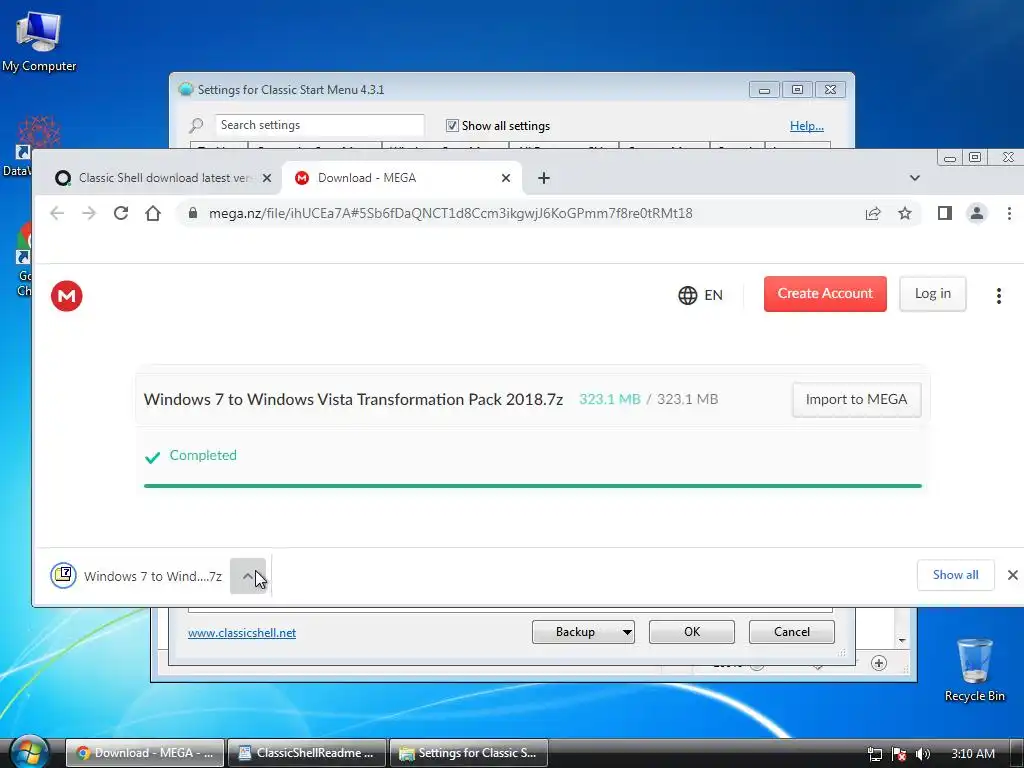This screenshot has width=1024, height=768.
Task: Click the Windows 7 to Windows Vista Transformation Pack filename
Action: [x=353, y=400]
